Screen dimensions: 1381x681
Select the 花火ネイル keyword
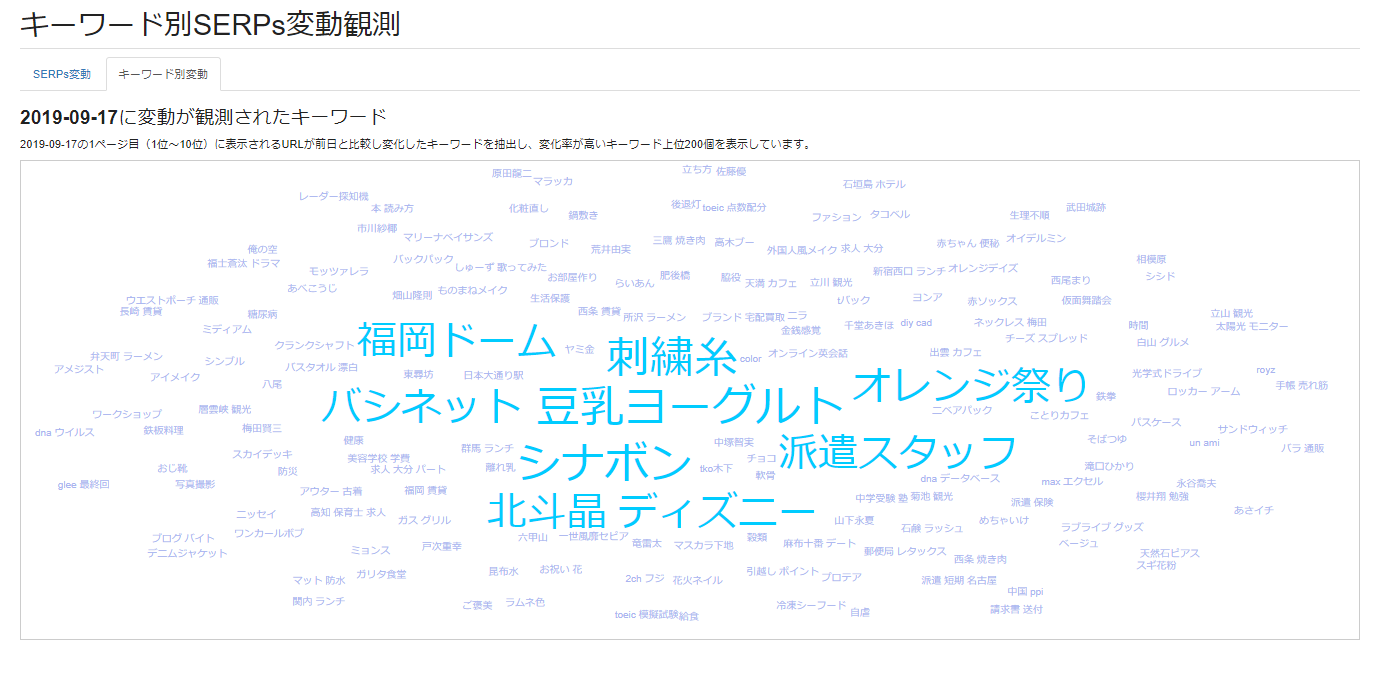click(x=697, y=579)
